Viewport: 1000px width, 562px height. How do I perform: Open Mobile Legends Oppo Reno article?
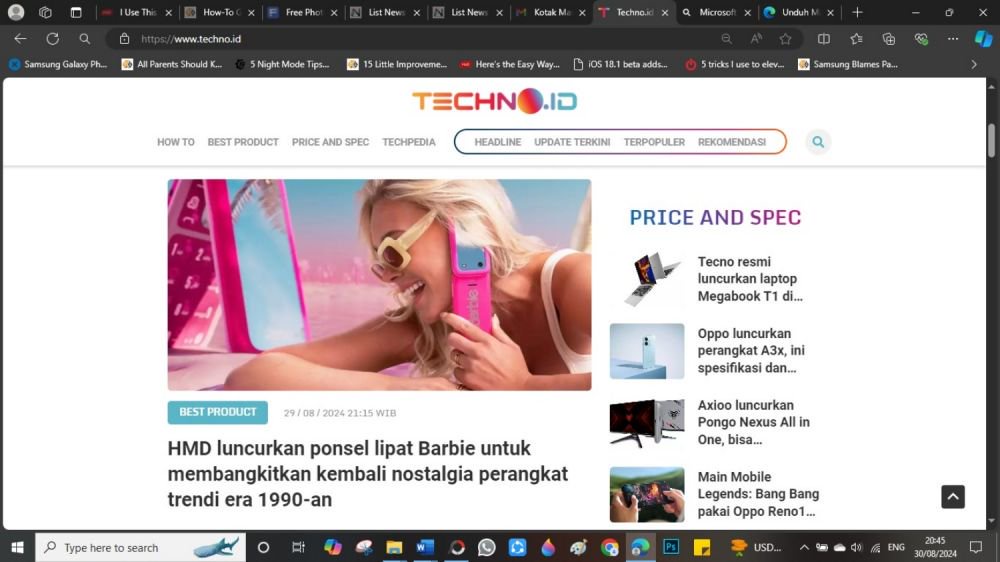758,494
